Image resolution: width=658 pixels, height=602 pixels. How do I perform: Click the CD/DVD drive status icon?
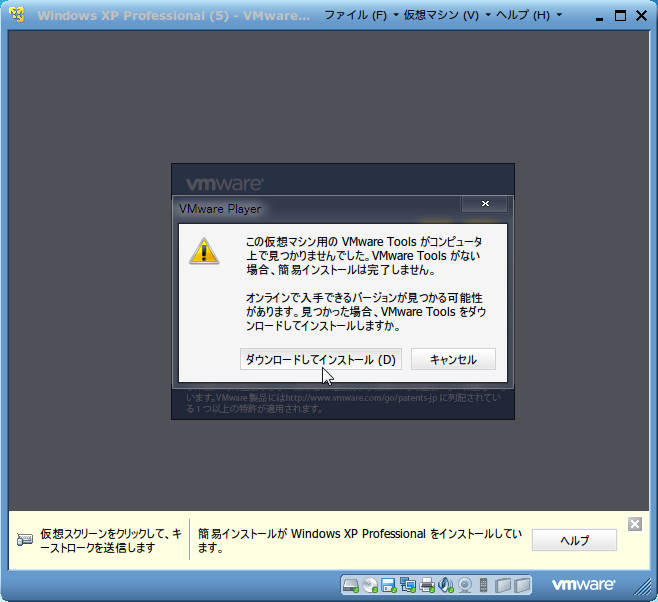coord(370,585)
